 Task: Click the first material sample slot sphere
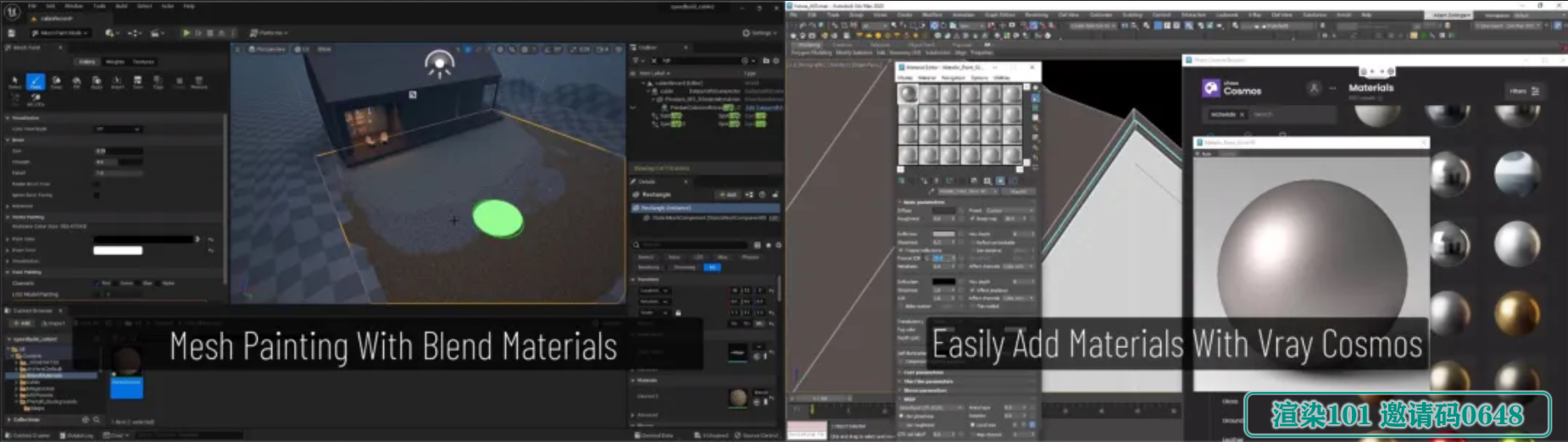click(908, 93)
